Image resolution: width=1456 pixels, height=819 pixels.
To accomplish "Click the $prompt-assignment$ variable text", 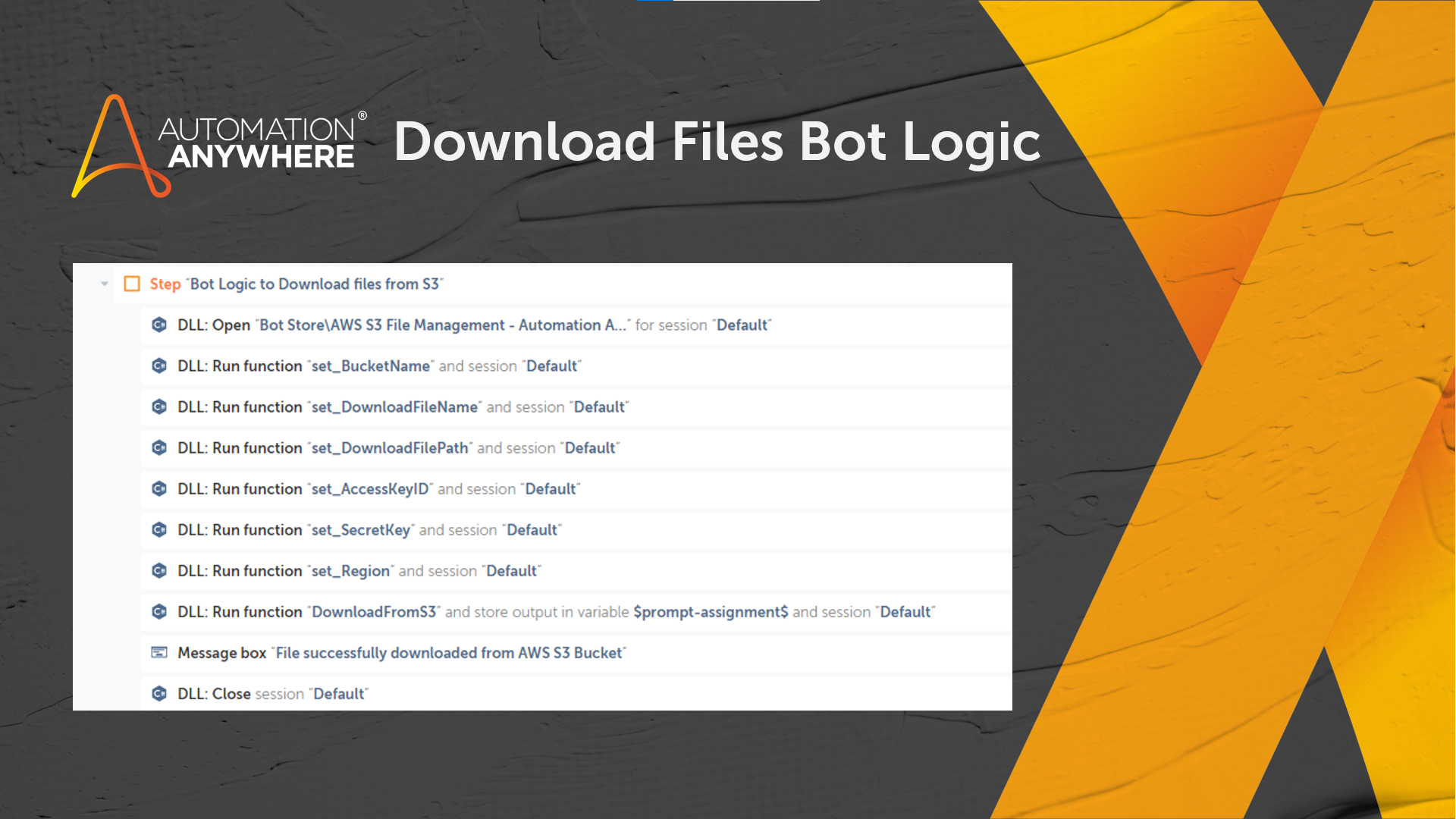I will pyautogui.click(x=711, y=612).
